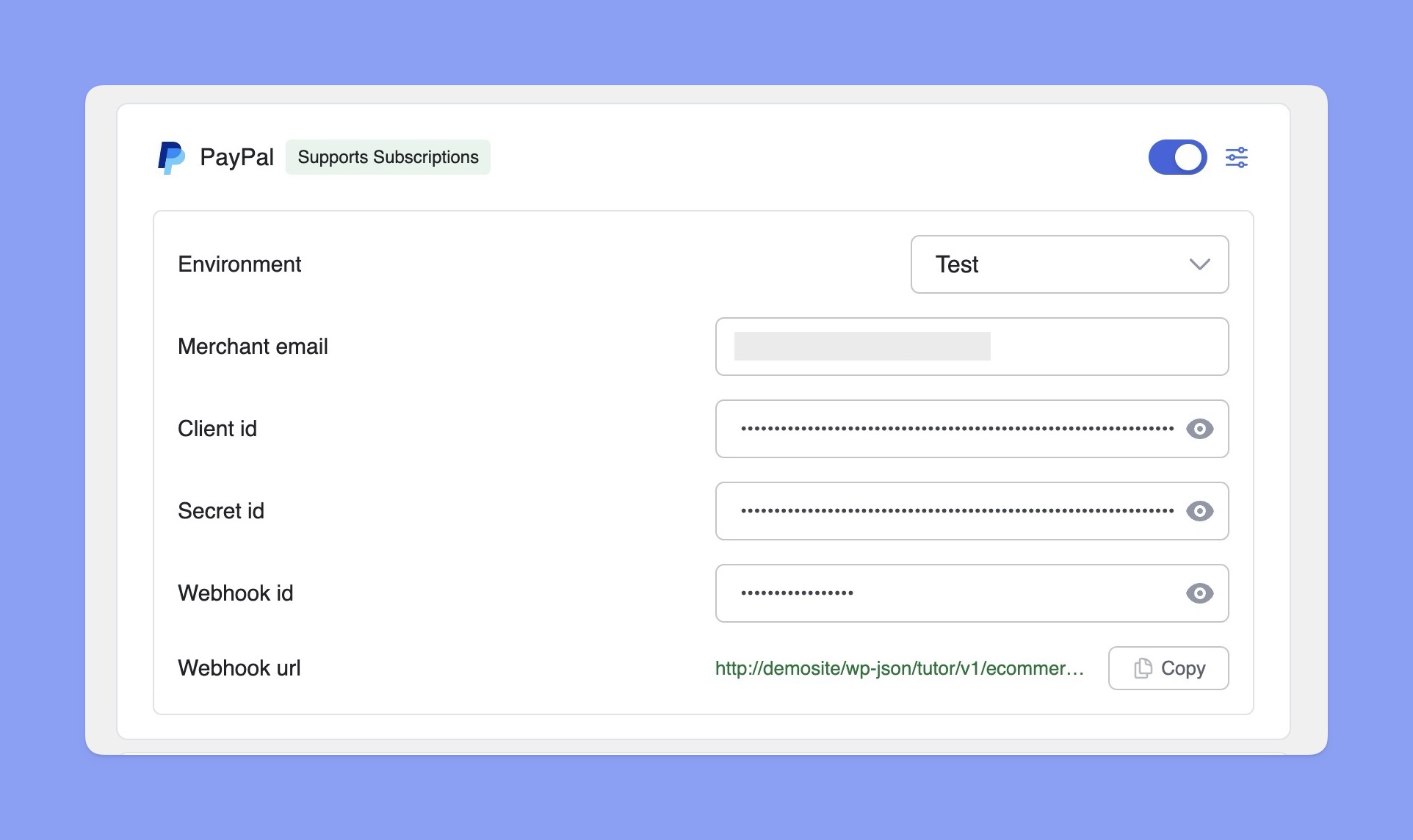1413x840 pixels.
Task: Reveal the Client id value
Action: (x=1199, y=429)
